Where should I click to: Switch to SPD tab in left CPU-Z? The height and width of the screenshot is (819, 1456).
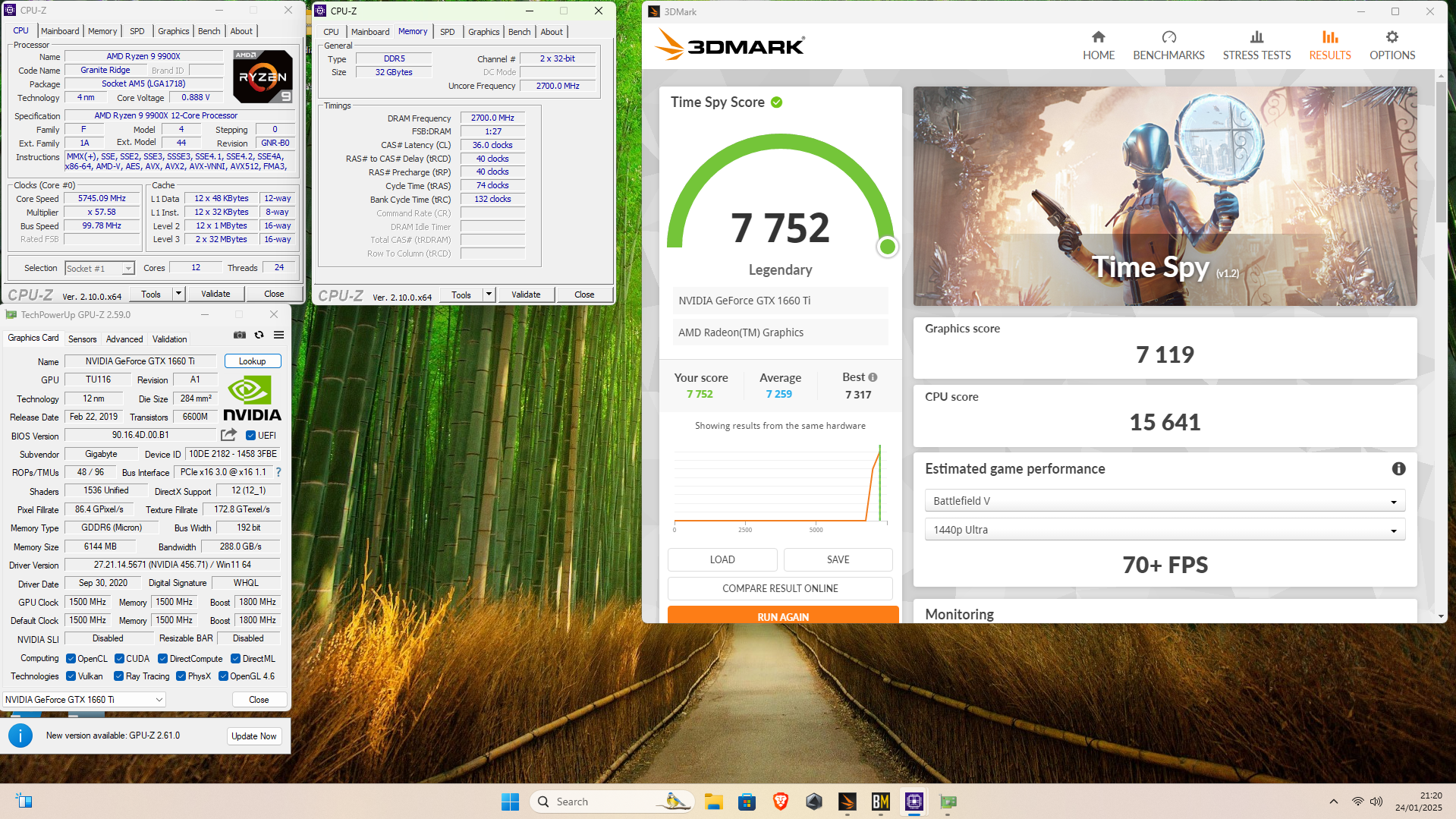pos(137,31)
